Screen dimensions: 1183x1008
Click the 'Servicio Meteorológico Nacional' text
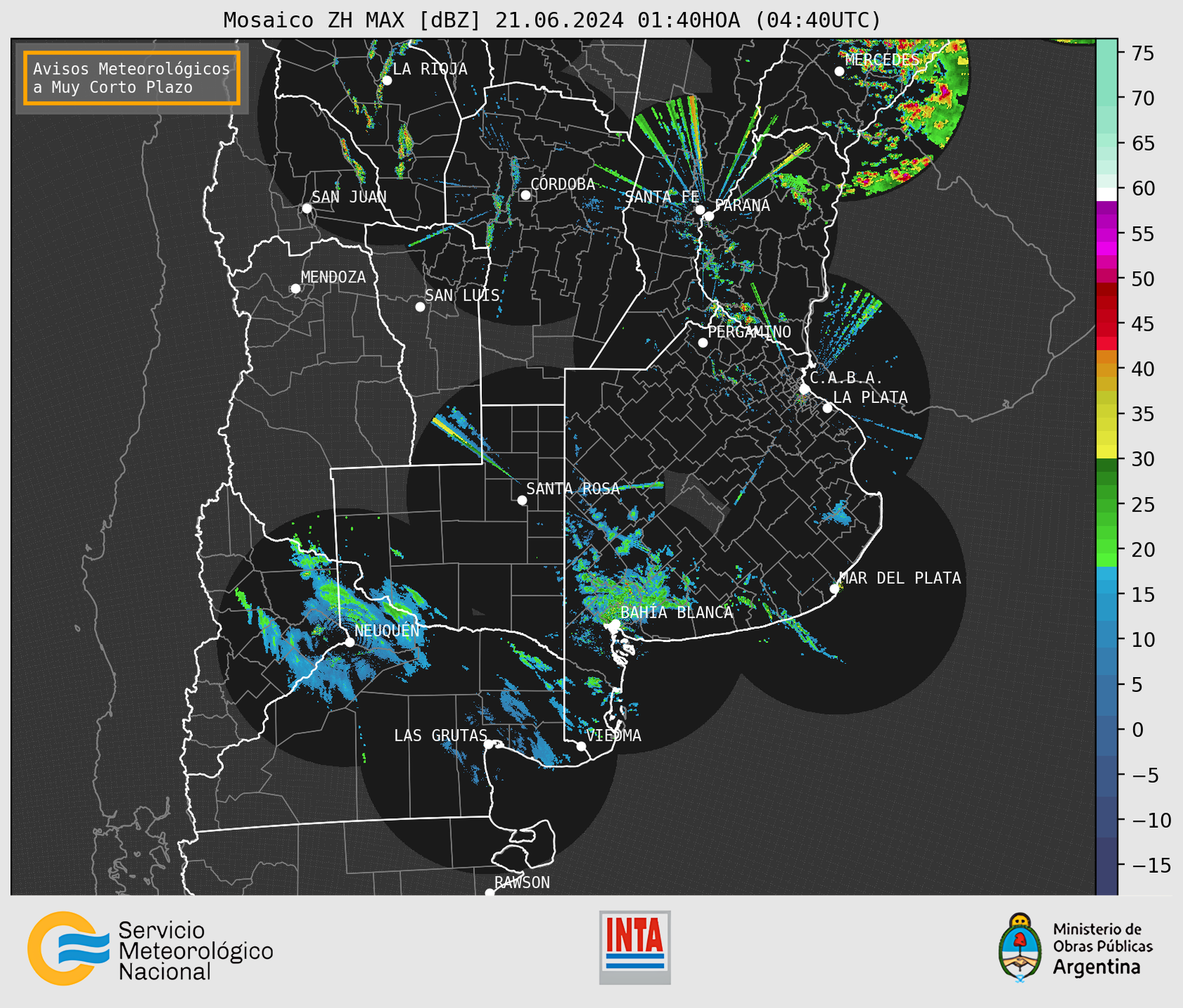(196, 951)
